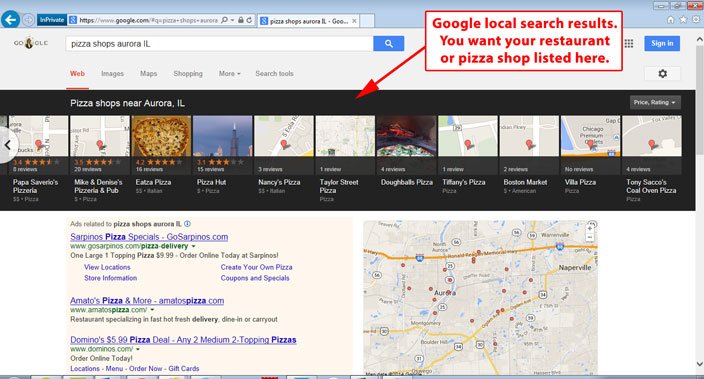Viewport: 704px width, 379px height.
Task: Go back with the browser back arrow
Action: [x=10, y=20]
